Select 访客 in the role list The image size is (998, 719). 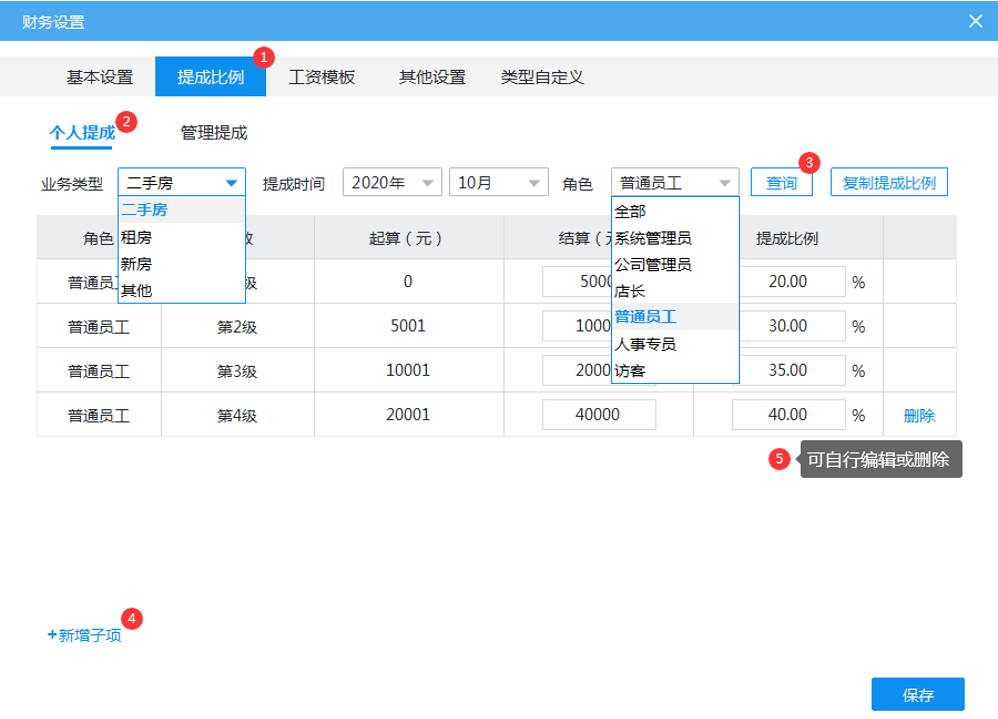675,370
